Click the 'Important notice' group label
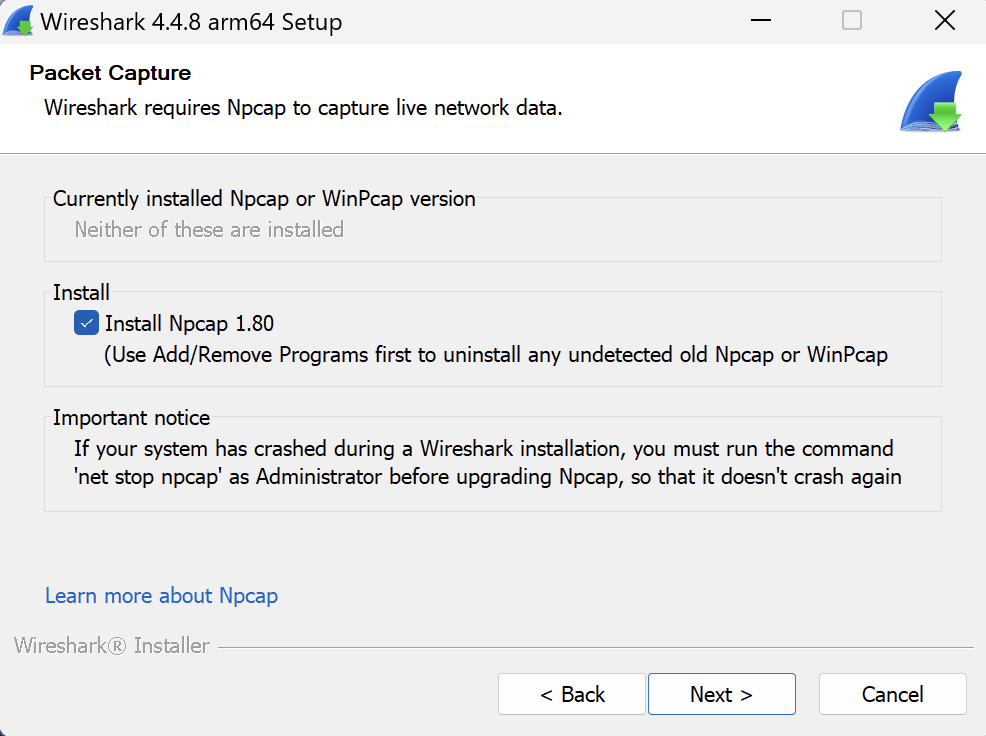 [x=131, y=418]
